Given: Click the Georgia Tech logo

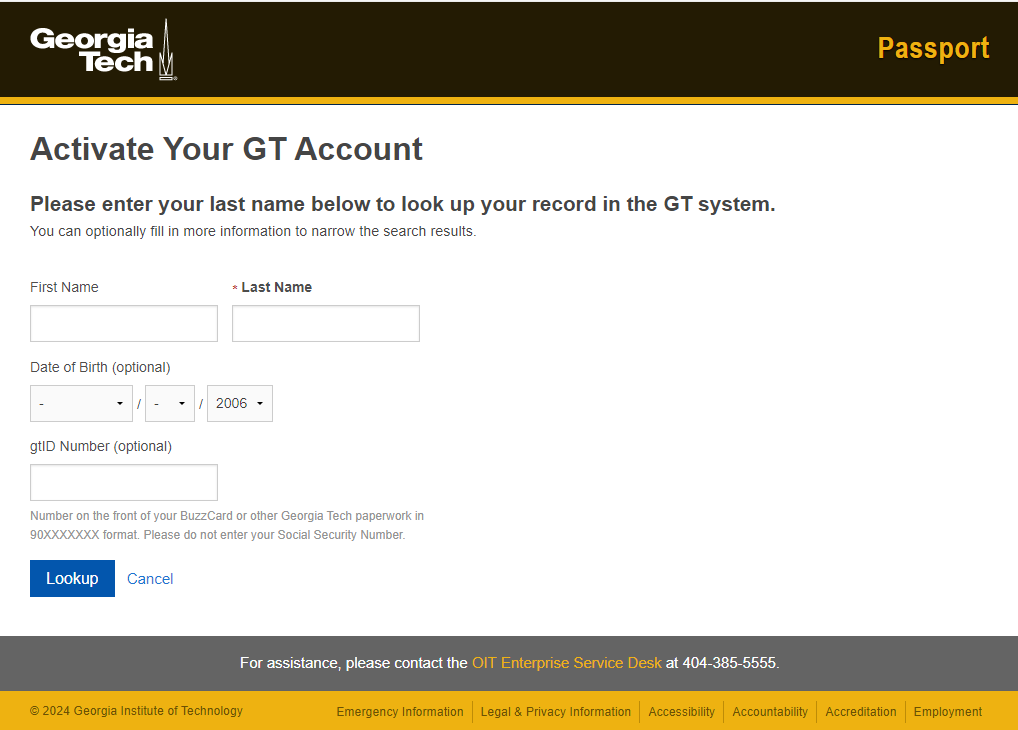Looking at the screenshot, I should [x=103, y=49].
